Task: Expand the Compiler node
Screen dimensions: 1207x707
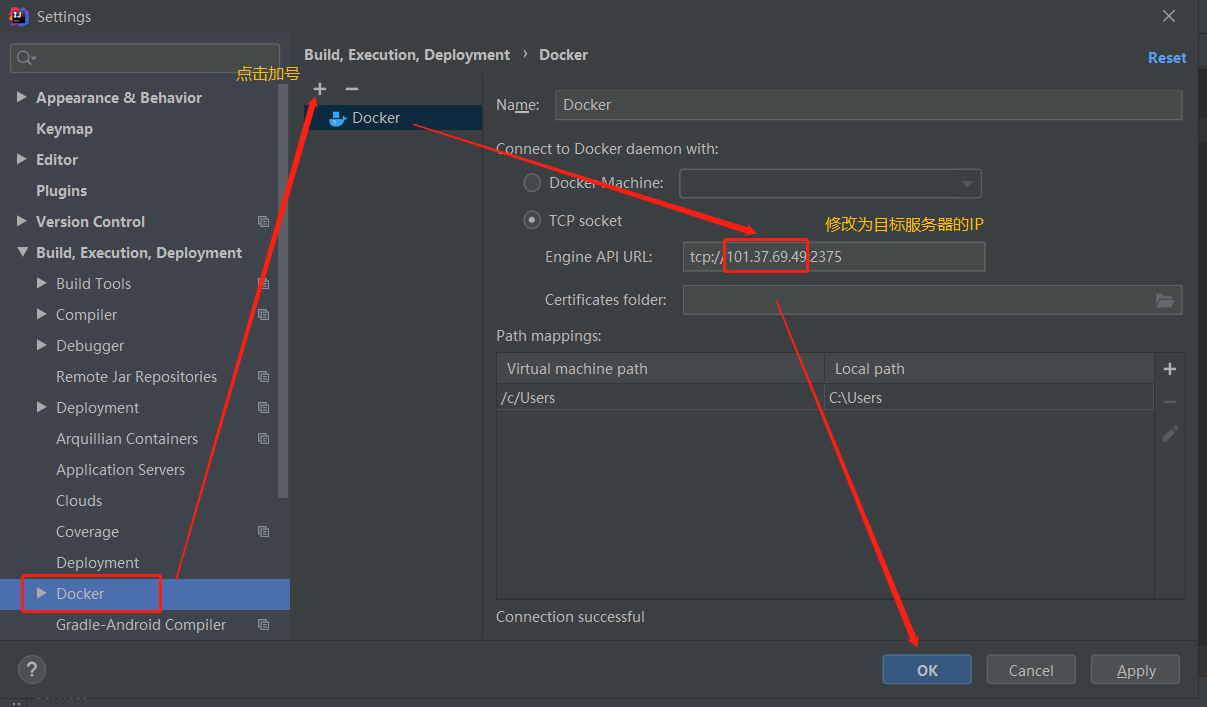Action: click(x=42, y=314)
